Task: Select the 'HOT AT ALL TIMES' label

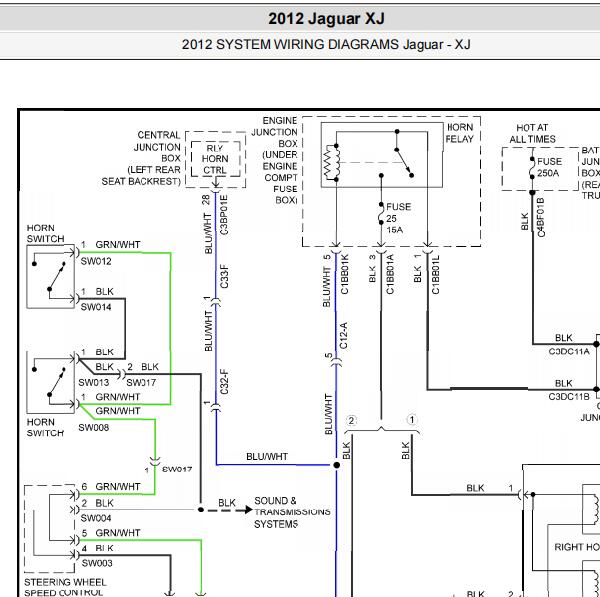Action: tap(532, 133)
